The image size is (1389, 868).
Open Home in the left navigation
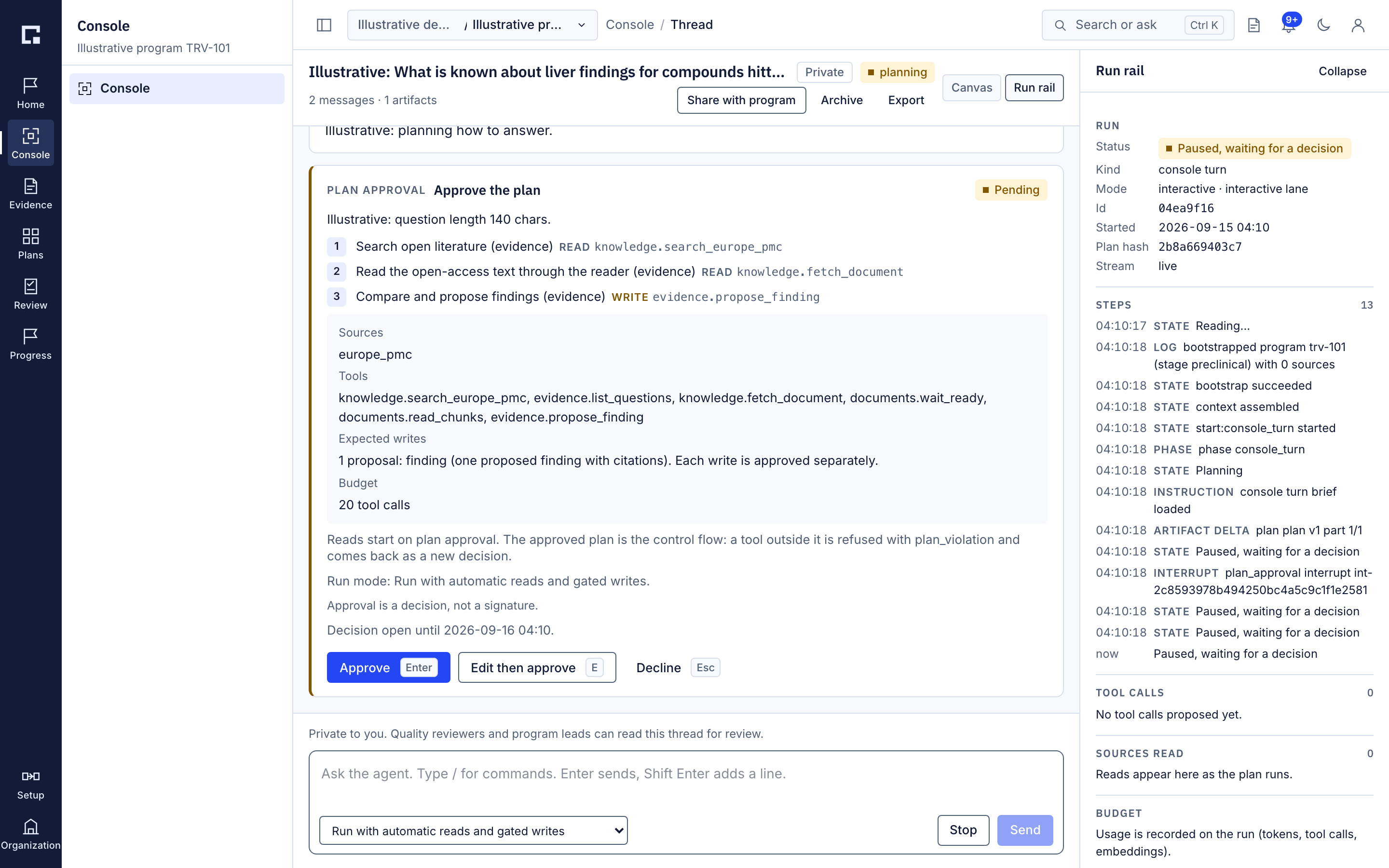click(x=30, y=93)
